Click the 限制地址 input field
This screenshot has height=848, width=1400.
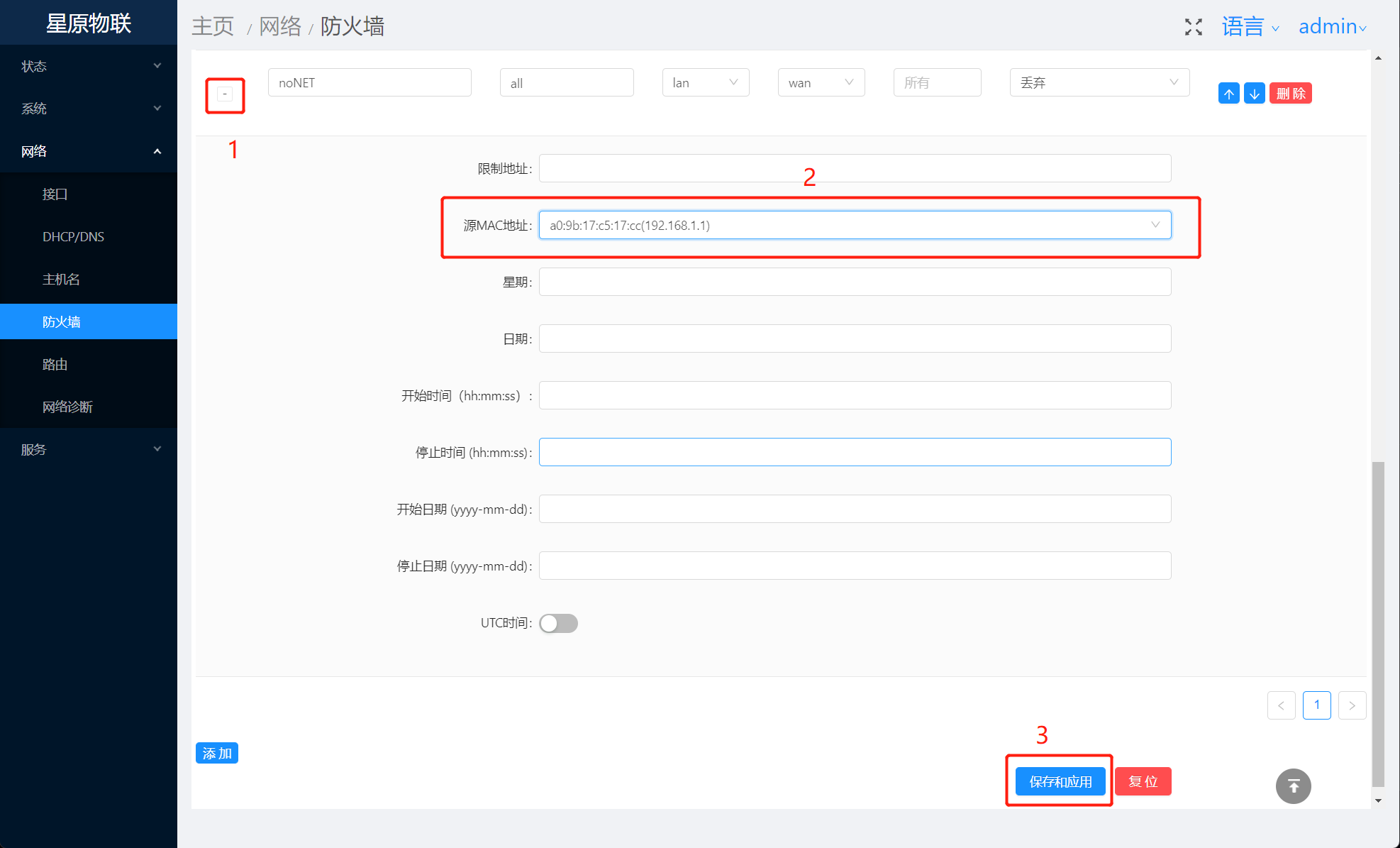855,168
